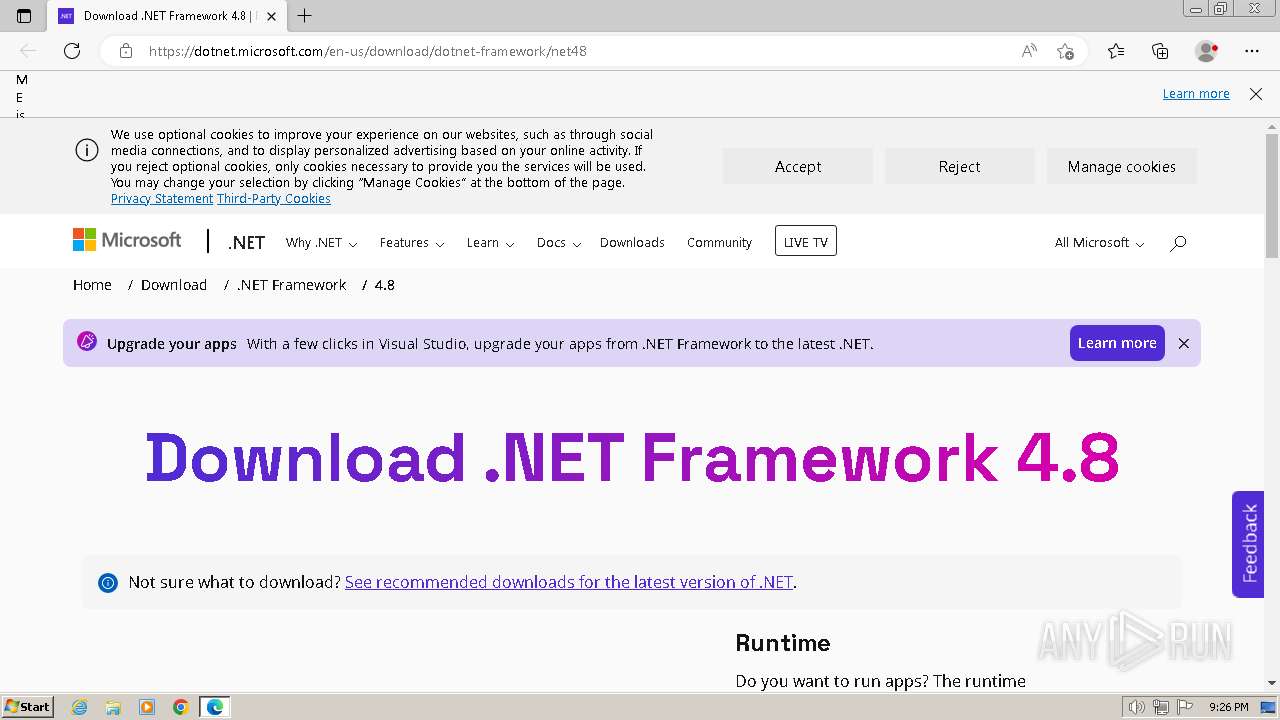Image resolution: width=1280 pixels, height=720 pixels.
Task: Click Learn more in the notification bar
Action: coord(1196,94)
